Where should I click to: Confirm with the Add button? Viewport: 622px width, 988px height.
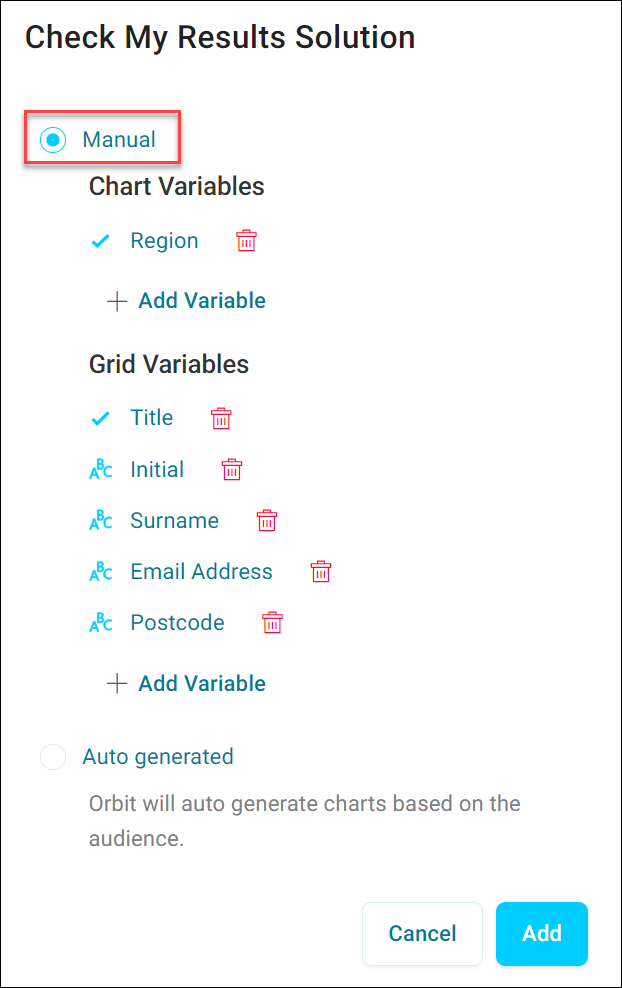click(542, 934)
